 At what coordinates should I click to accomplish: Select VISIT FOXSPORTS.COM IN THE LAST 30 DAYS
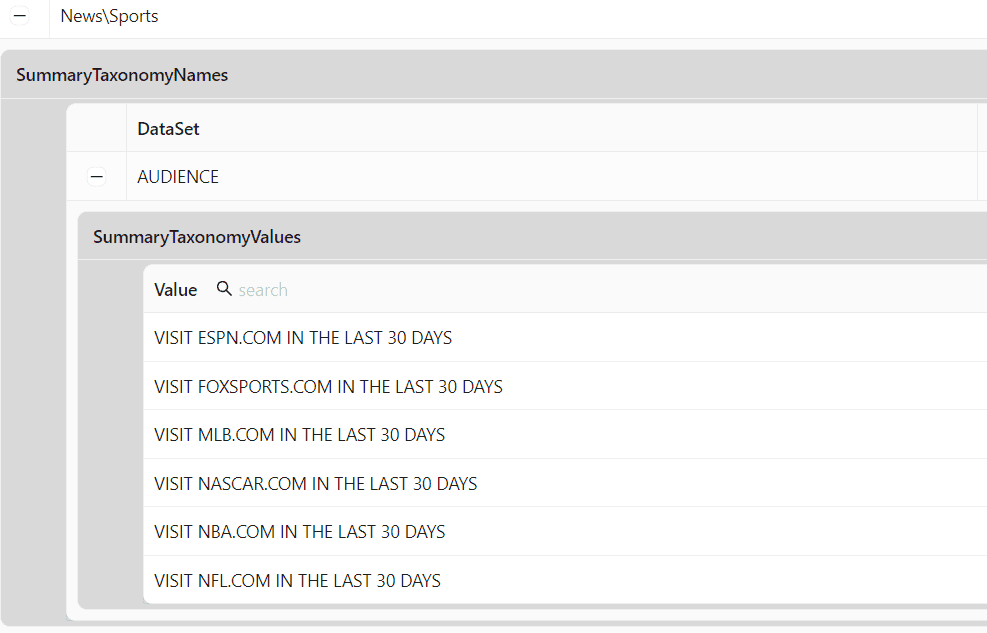[328, 386]
